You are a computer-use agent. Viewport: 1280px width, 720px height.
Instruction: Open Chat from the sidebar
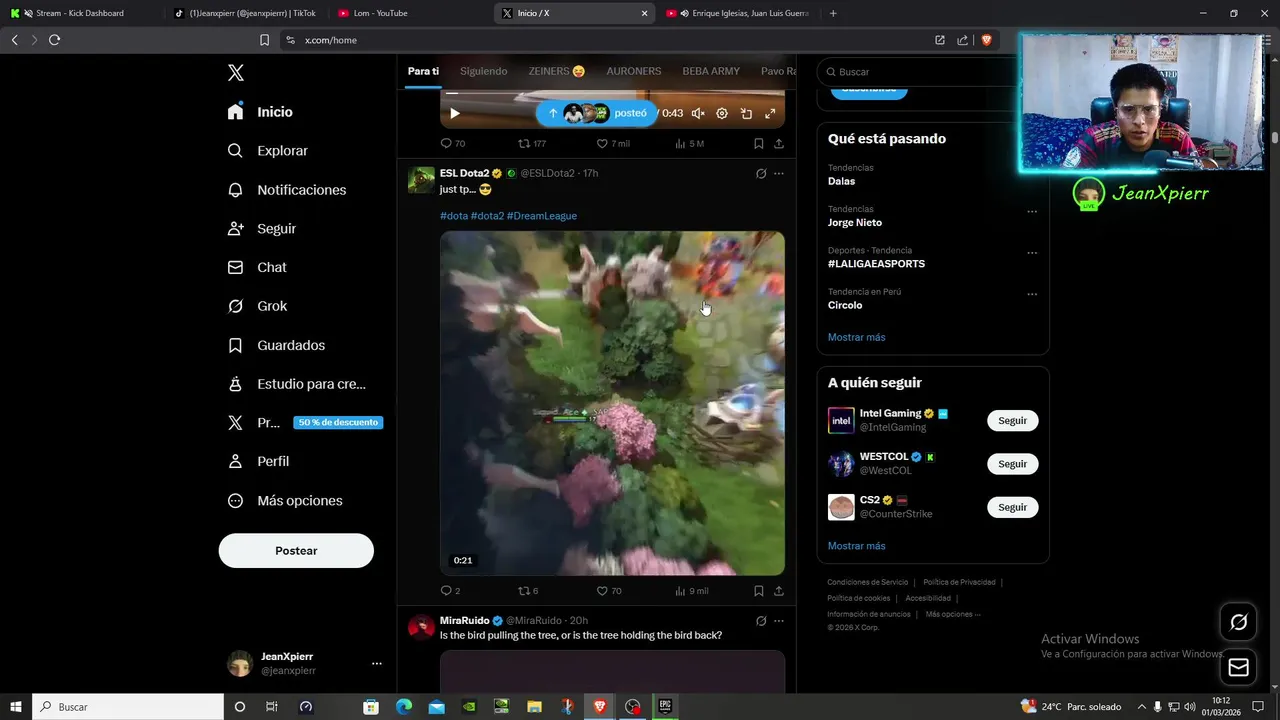[x=257, y=268]
